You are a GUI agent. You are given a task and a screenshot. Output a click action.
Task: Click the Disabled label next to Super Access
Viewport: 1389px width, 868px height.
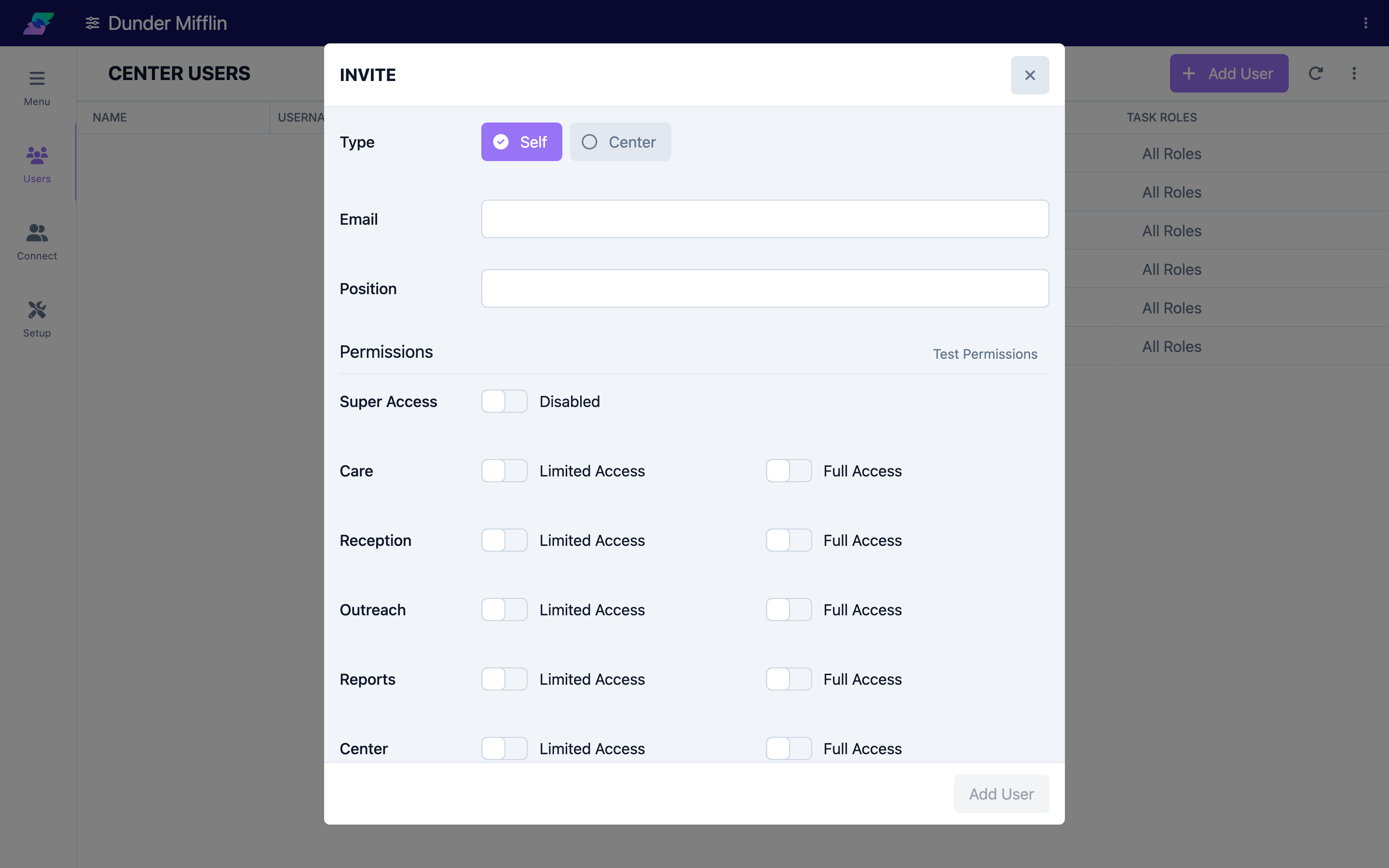tap(570, 401)
